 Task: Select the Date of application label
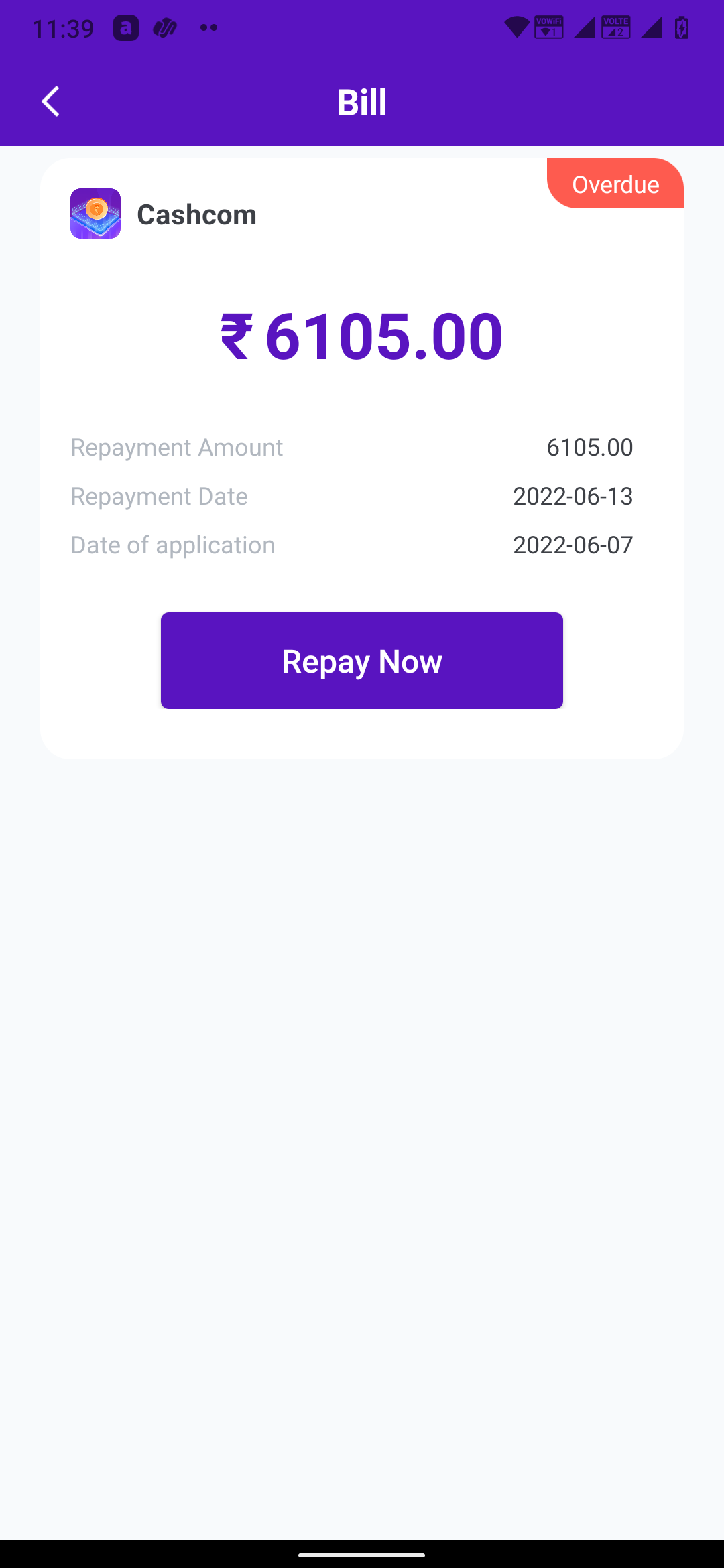tap(173, 545)
